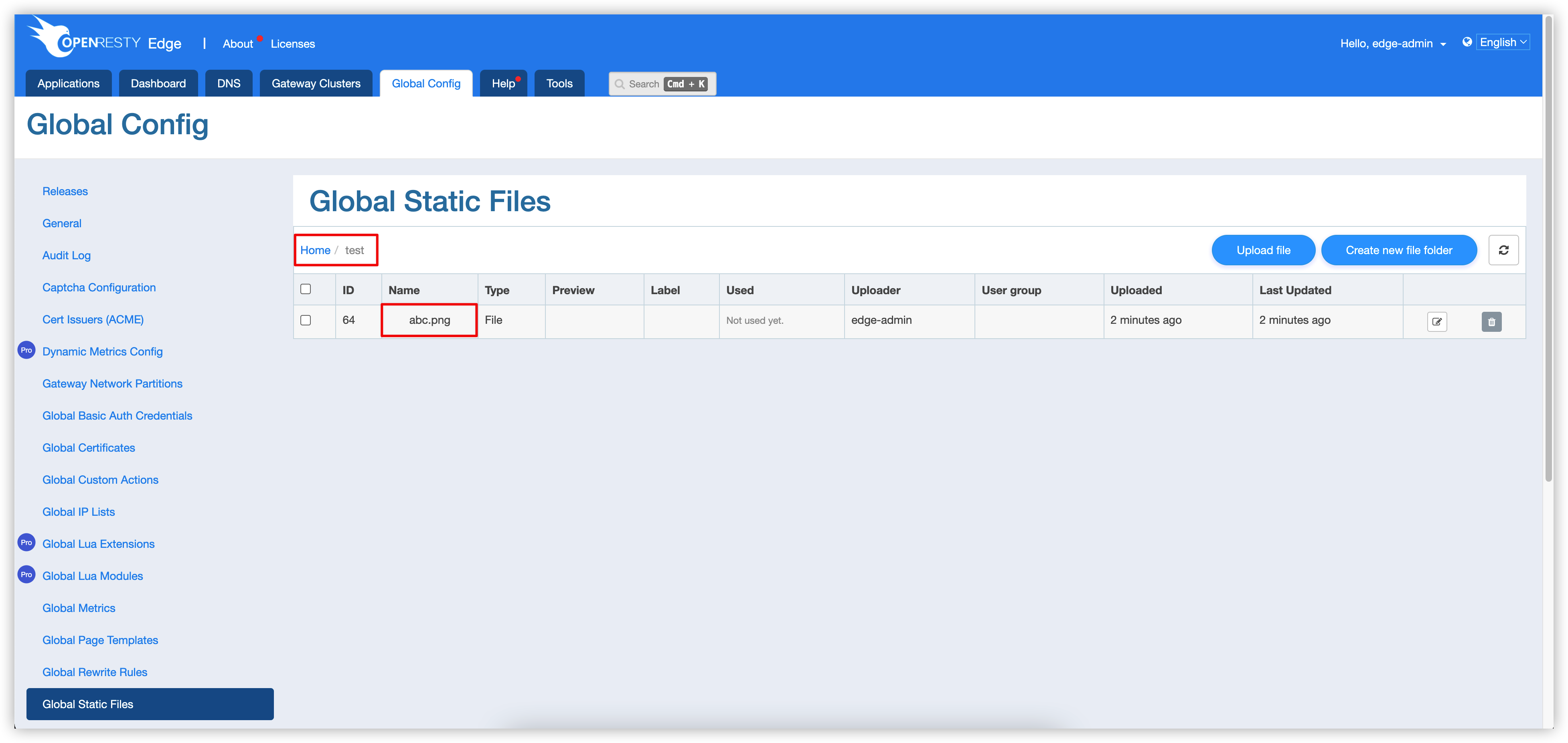Open Releases in the sidebar

(65, 191)
